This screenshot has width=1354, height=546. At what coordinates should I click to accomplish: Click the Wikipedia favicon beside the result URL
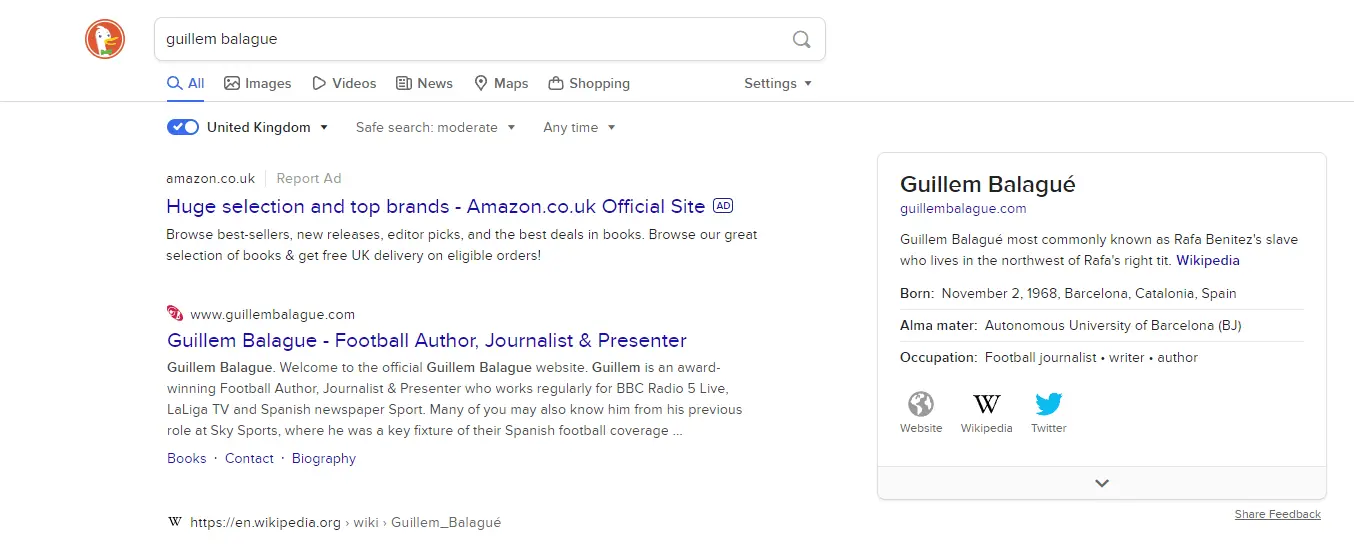tap(175, 522)
